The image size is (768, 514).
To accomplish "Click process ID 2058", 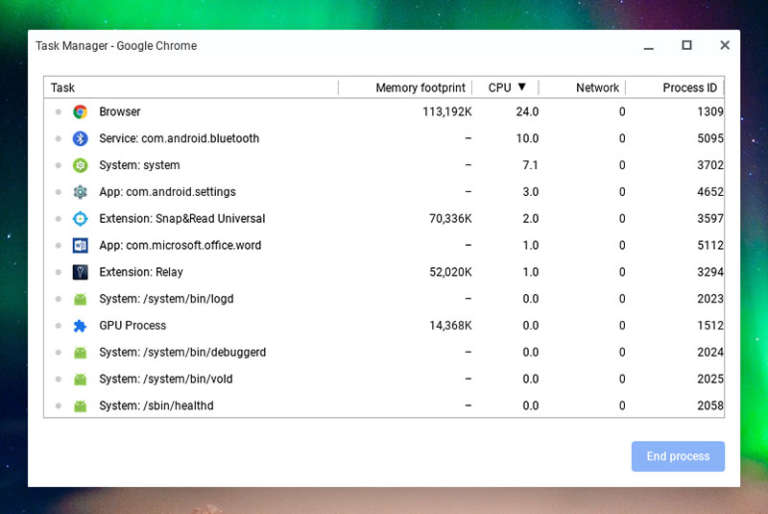I will click(710, 406).
